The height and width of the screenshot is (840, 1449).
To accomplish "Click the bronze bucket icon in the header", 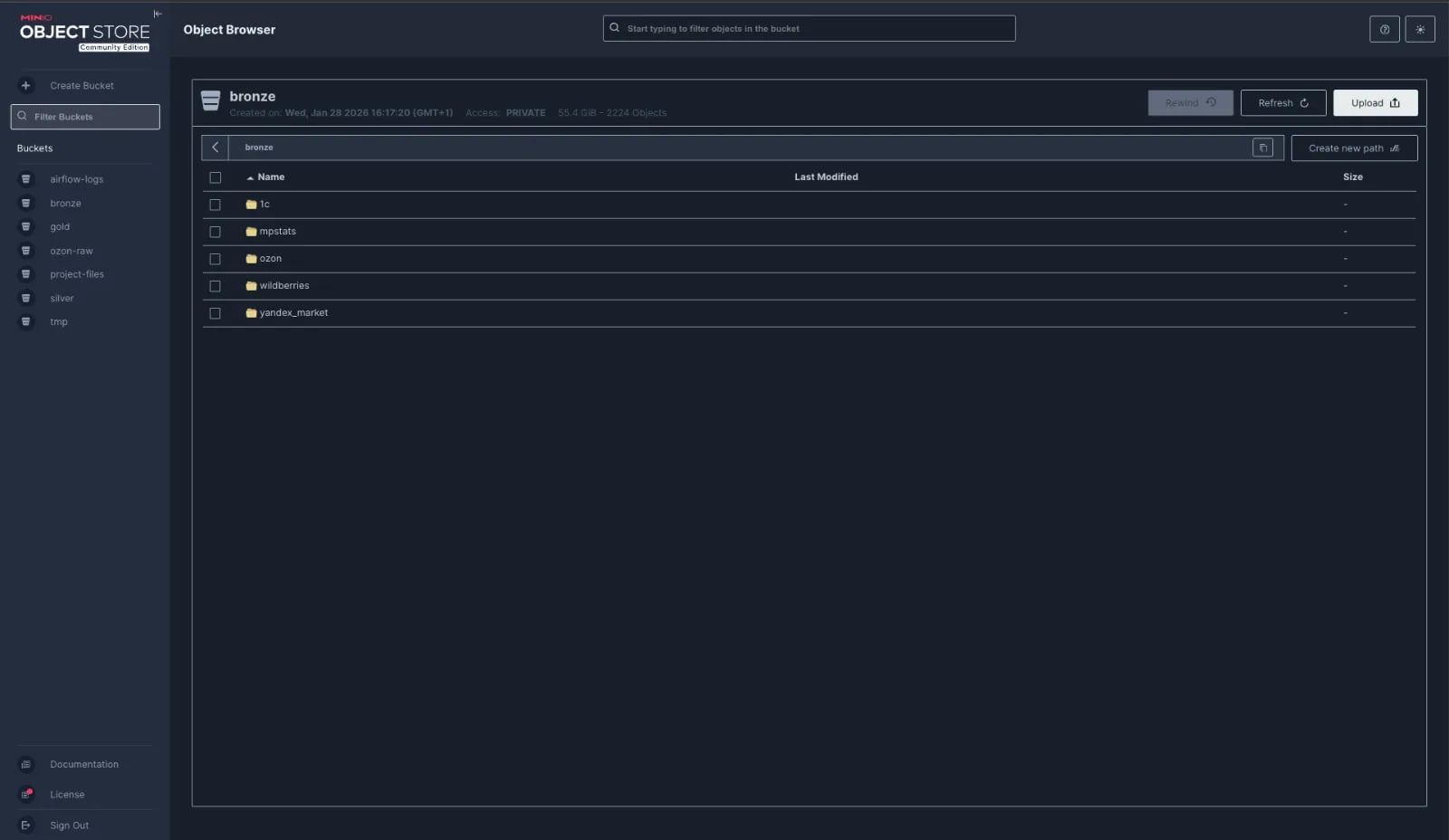I will [x=211, y=101].
